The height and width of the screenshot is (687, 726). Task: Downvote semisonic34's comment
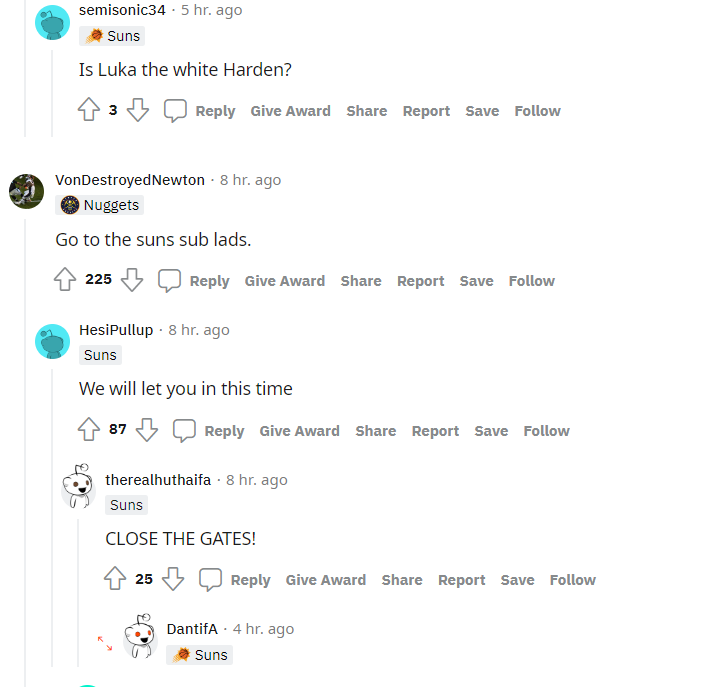point(138,110)
